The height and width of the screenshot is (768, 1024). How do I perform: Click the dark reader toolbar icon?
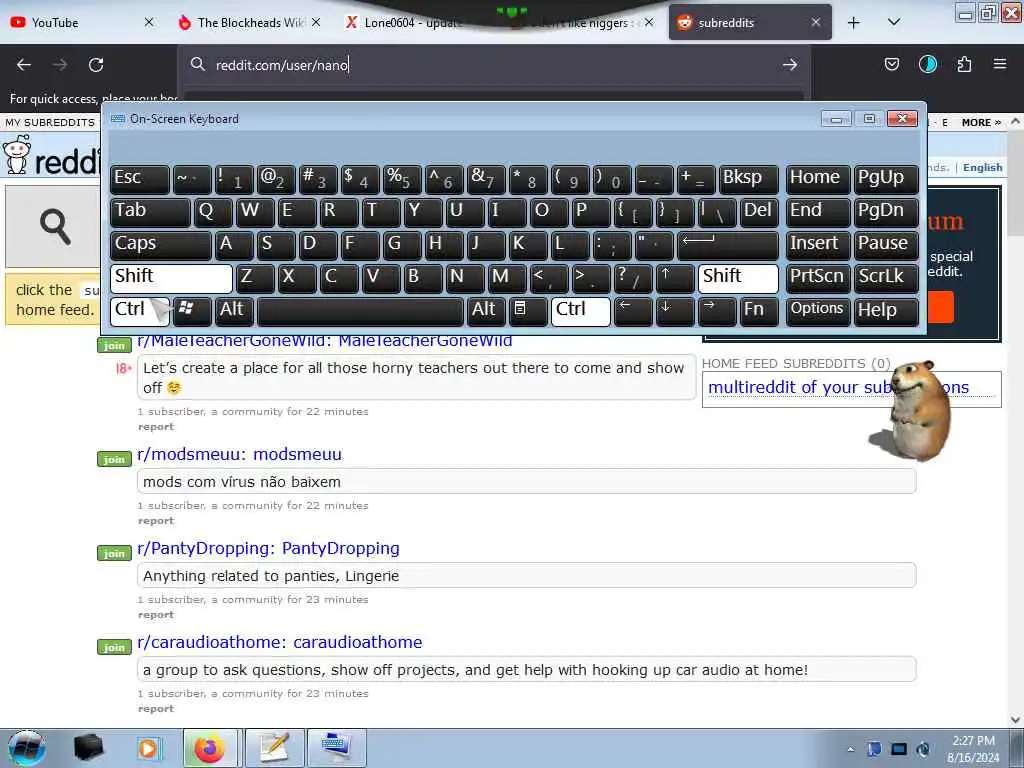point(927,64)
